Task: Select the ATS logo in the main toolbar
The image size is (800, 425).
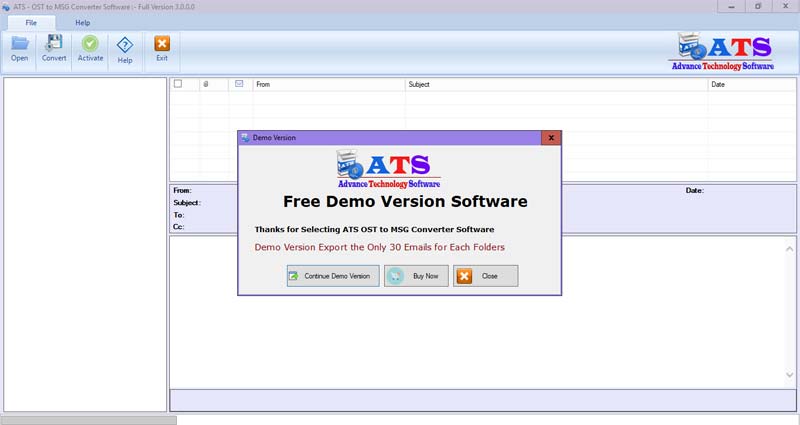Action: (x=722, y=52)
